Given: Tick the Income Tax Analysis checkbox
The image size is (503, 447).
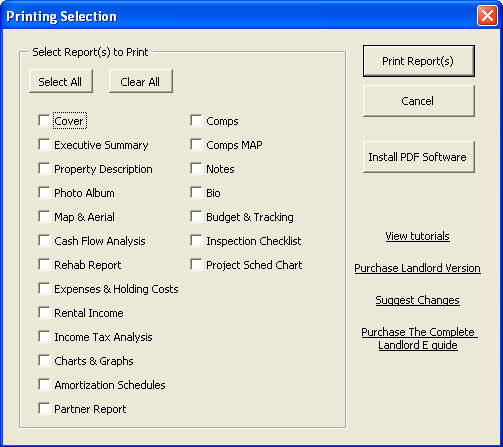Looking at the screenshot, I should coord(44,337).
